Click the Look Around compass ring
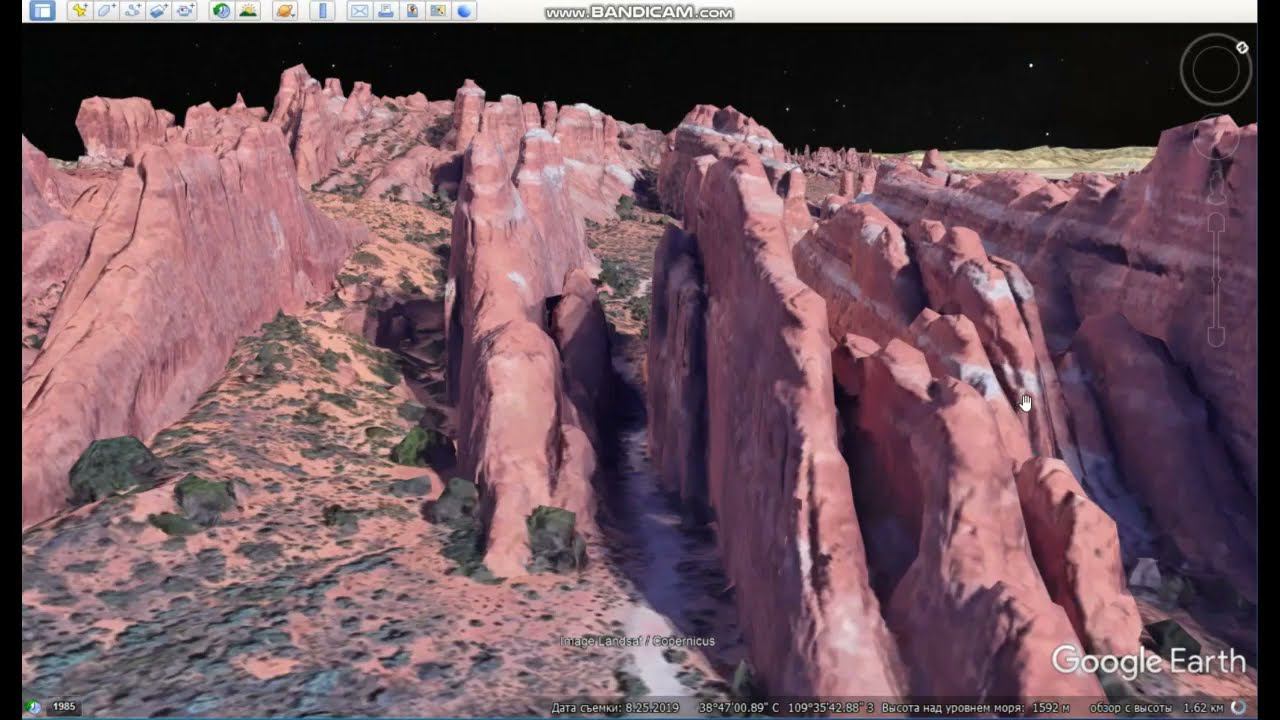 [1215, 69]
